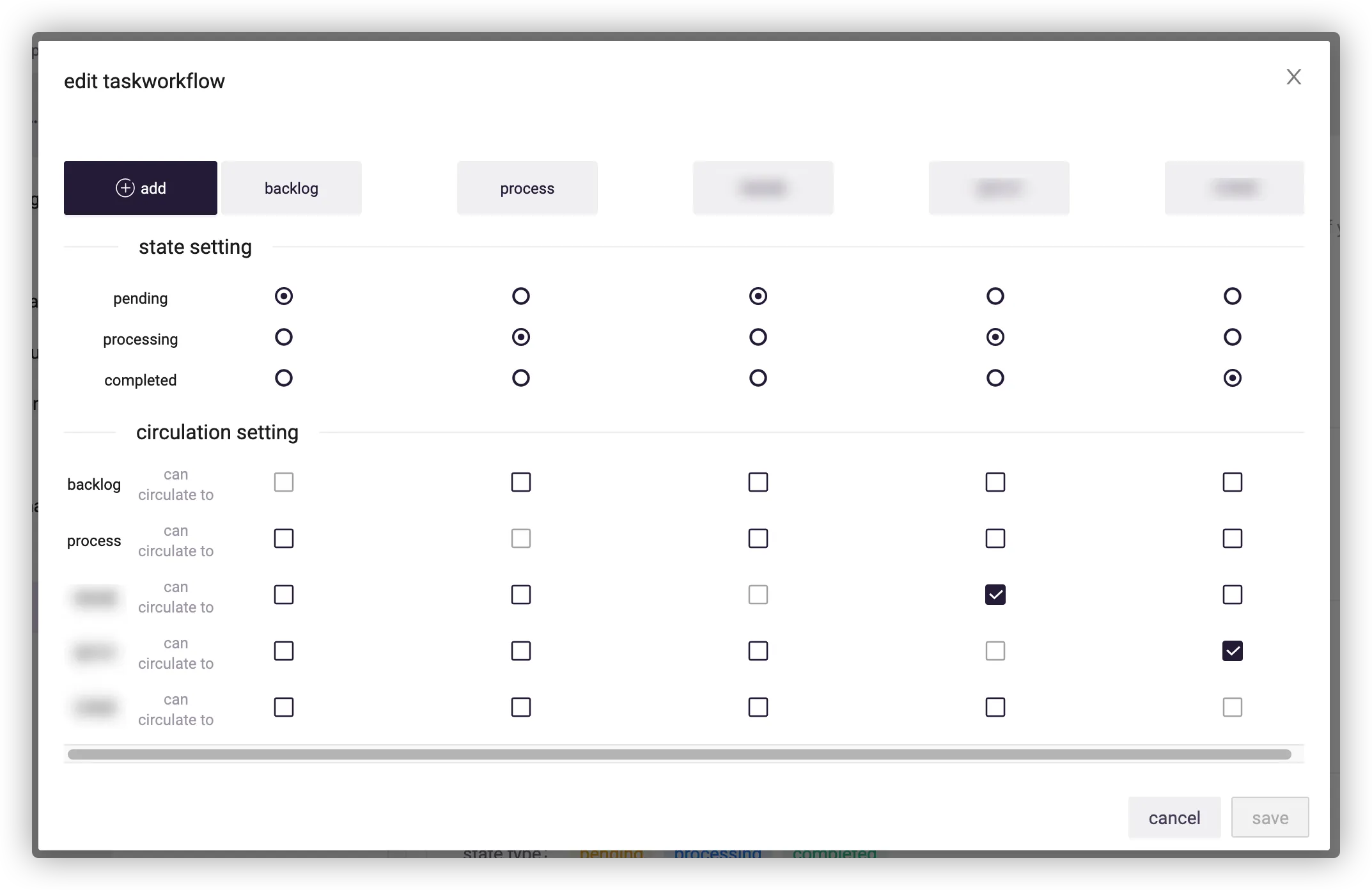Click the save button
Viewport: 1372px width, 890px height.
click(x=1270, y=818)
